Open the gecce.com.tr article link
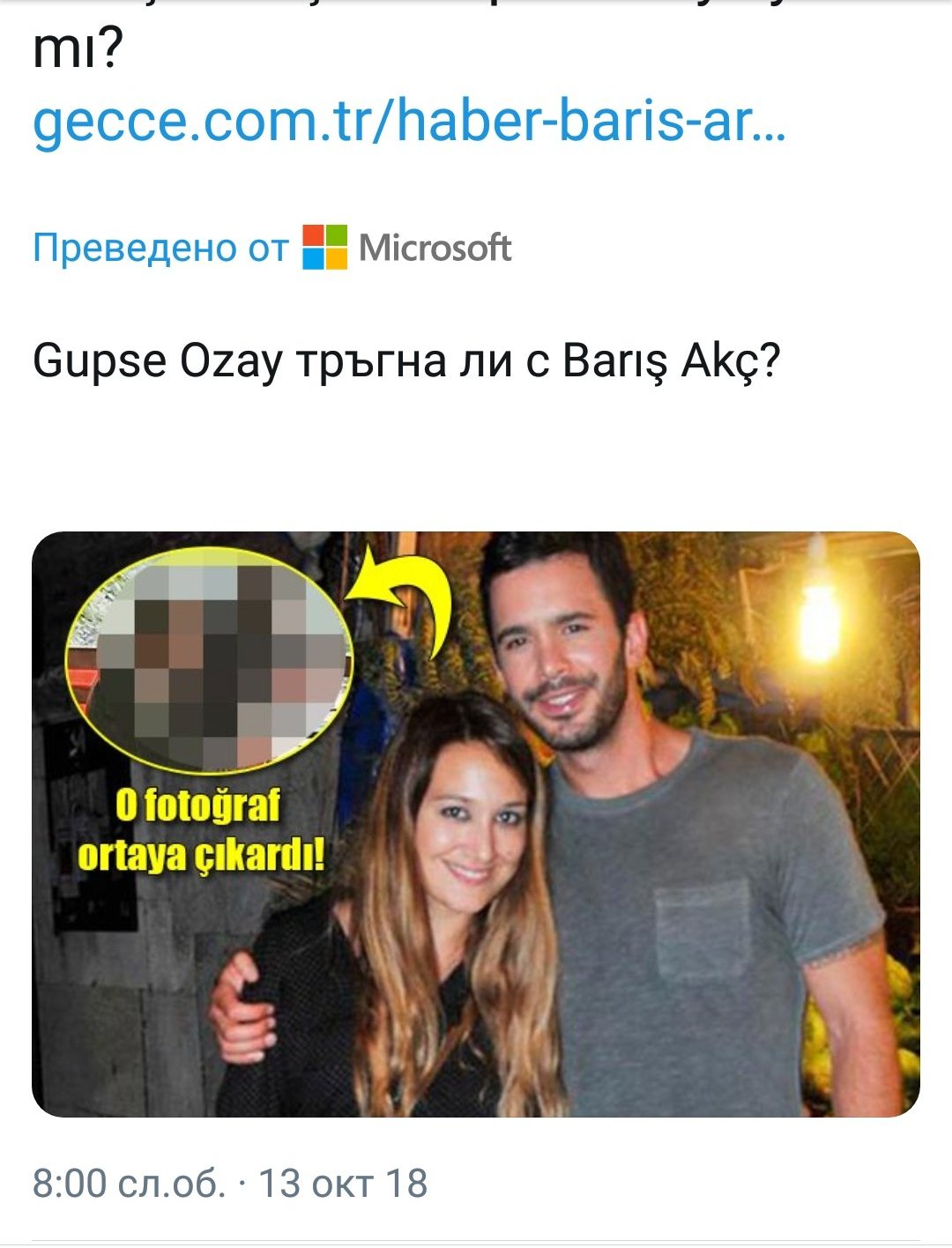 click(408, 122)
